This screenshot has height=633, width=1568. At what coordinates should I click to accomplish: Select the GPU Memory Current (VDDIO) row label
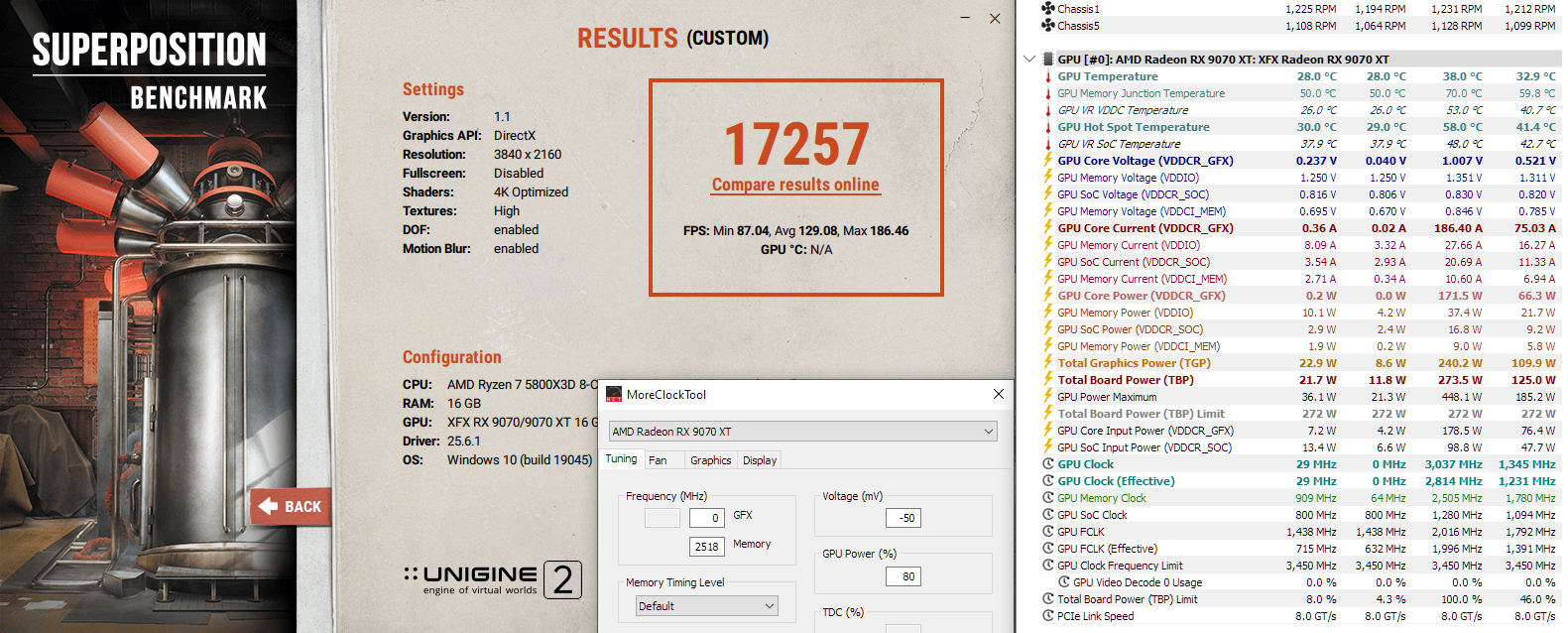click(1129, 245)
